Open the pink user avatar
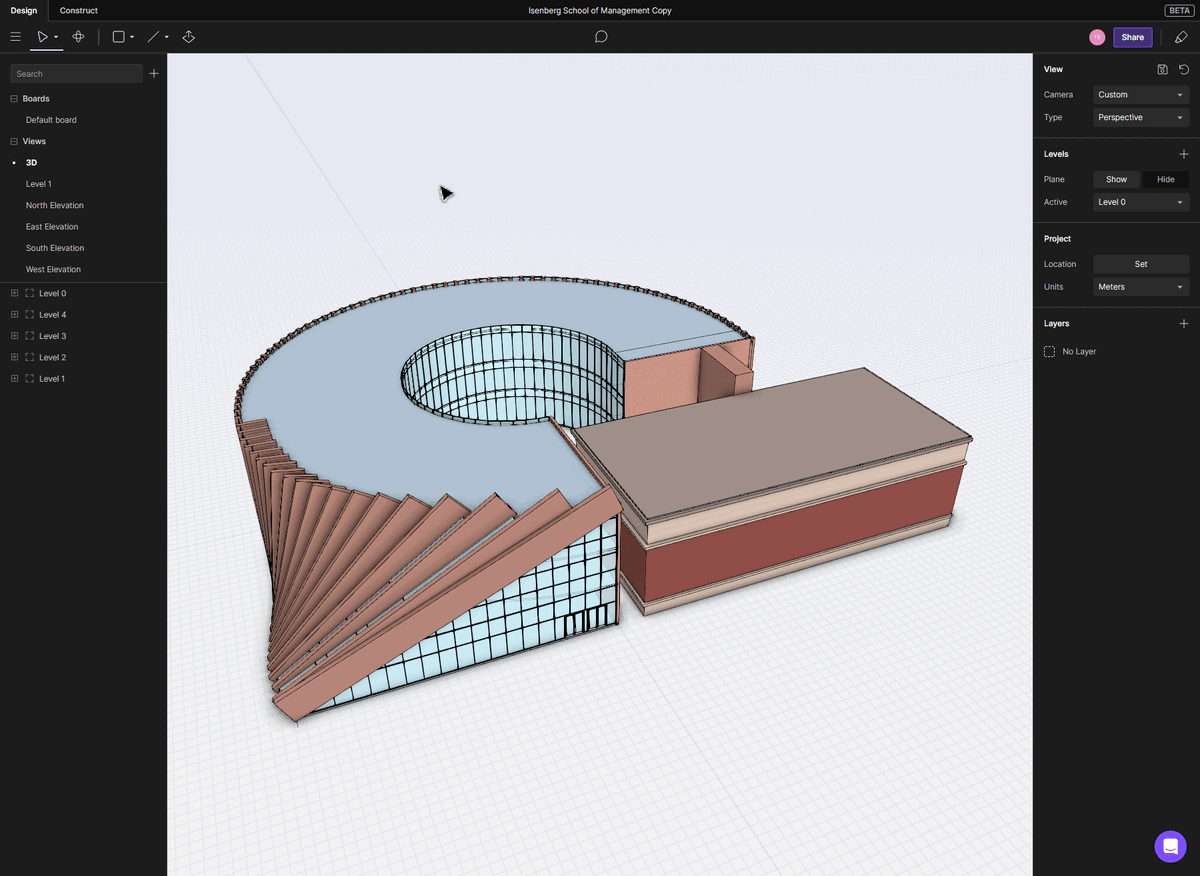 [x=1097, y=37]
